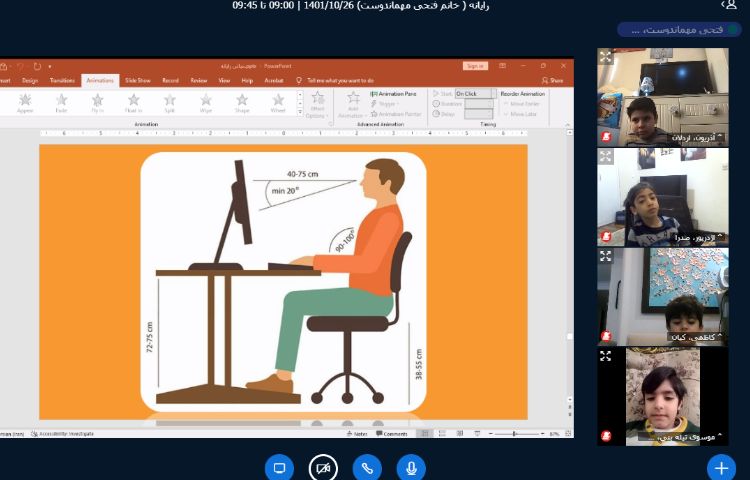Click the screen share button in bottom bar
Image resolution: width=750 pixels, height=480 pixels.
[279, 468]
